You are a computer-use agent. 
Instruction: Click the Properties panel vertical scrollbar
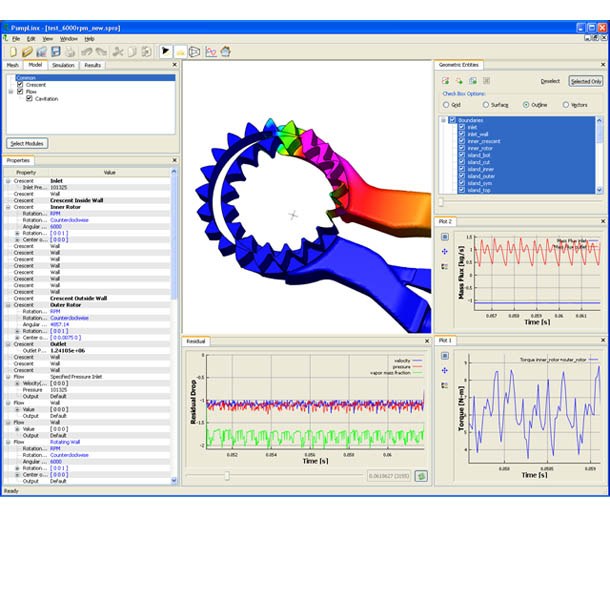pyautogui.click(x=174, y=236)
